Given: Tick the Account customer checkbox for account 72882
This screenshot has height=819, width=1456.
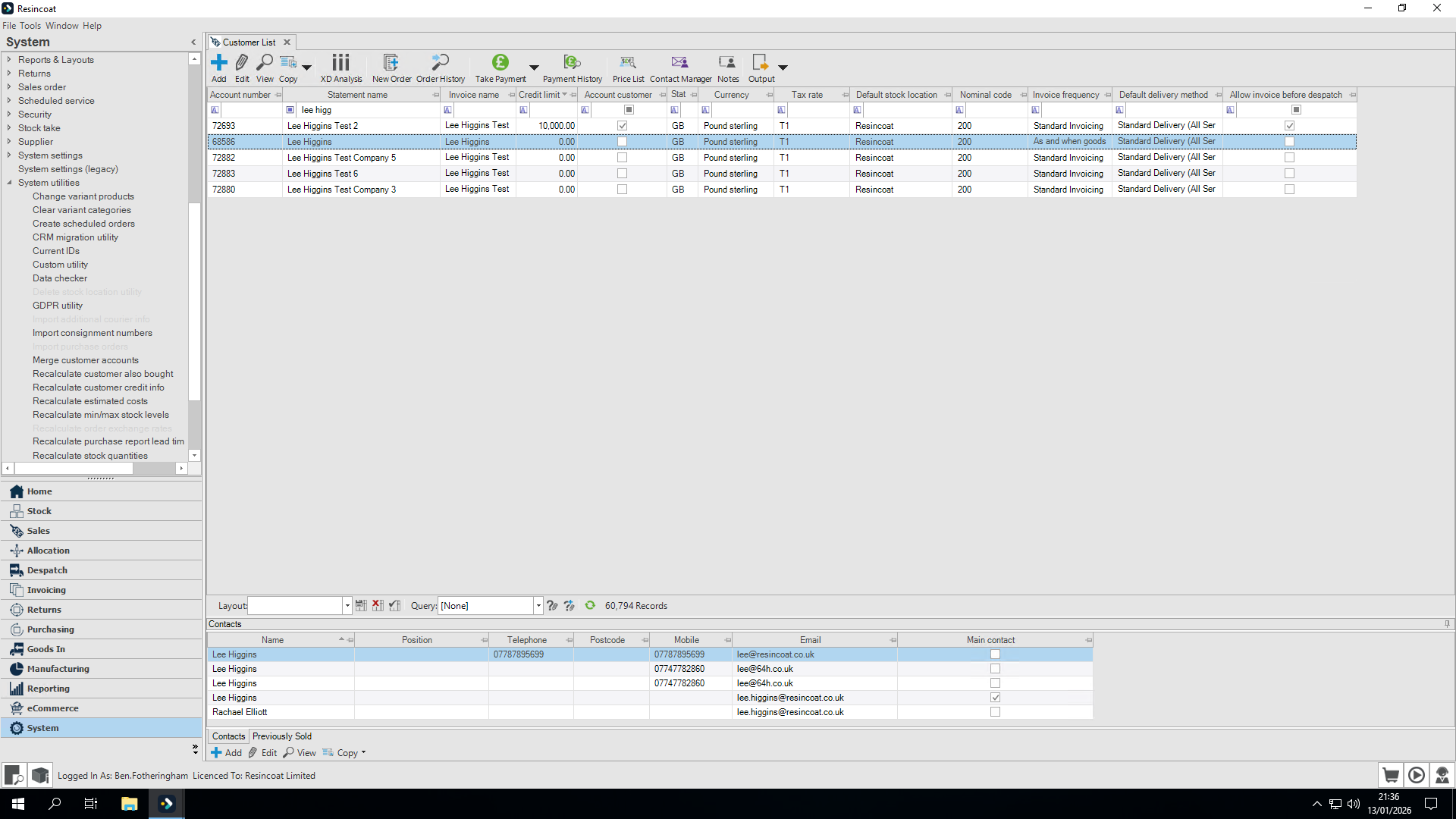Looking at the screenshot, I should pyautogui.click(x=622, y=157).
